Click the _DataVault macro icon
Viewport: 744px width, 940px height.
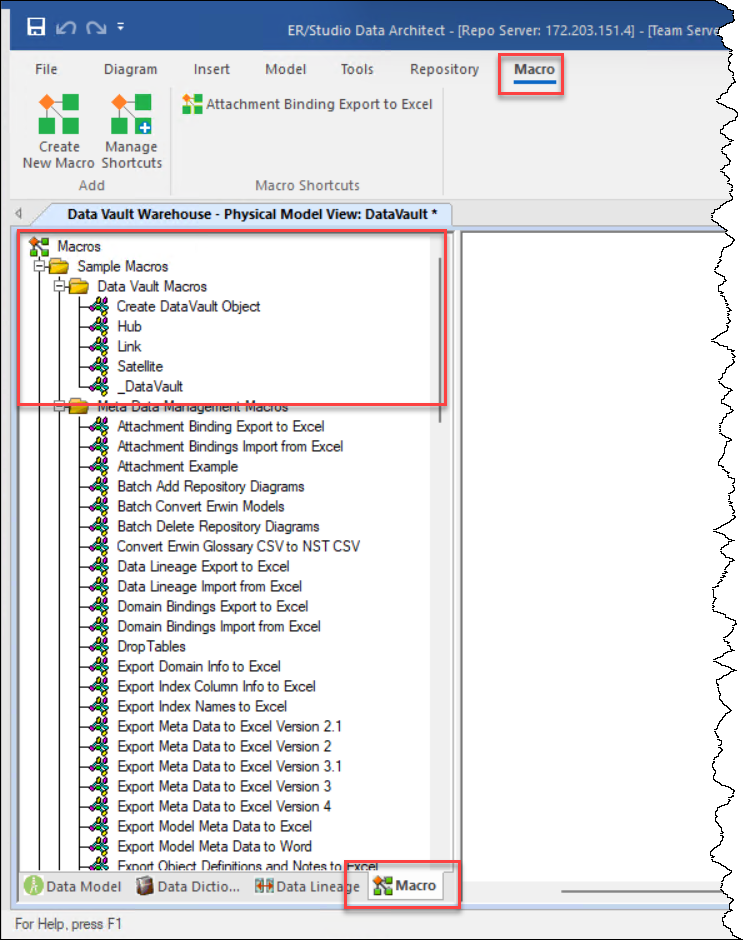pyautogui.click(x=99, y=386)
